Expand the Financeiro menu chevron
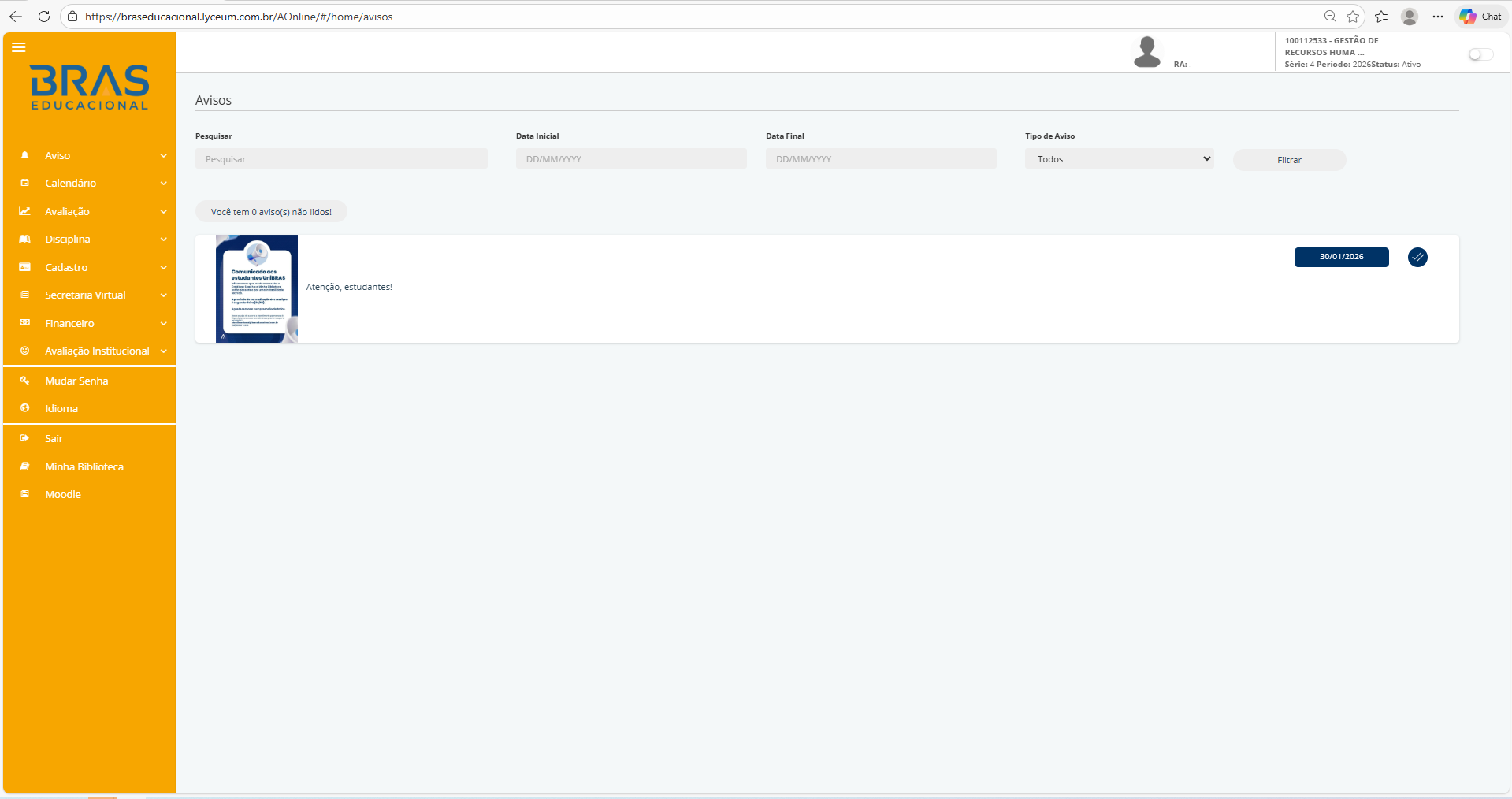The width and height of the screenshot is (1512, 799). click(x=163, y=324)
